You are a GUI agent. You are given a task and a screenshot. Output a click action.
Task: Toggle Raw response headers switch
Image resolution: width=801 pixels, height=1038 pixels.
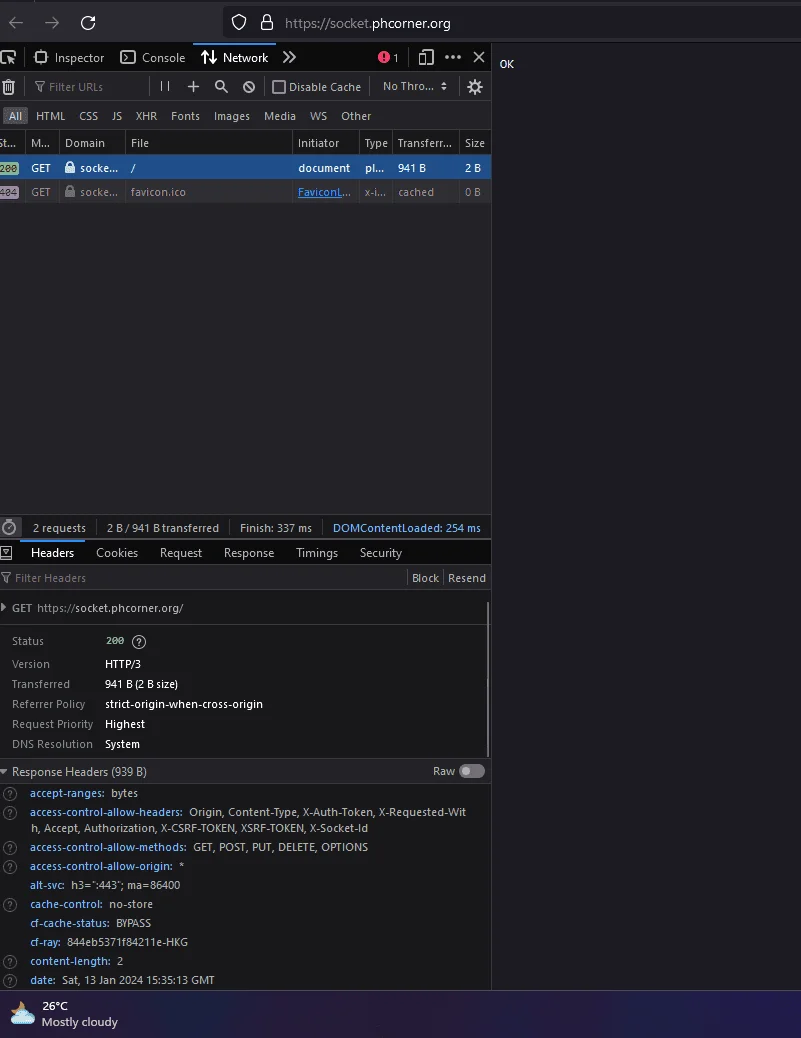[472, 771]
